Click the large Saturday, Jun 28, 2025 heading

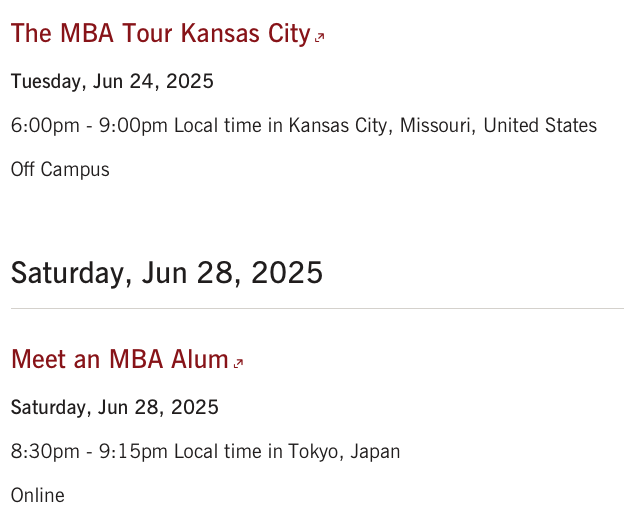pyautogui.click(x=167, y=273)
